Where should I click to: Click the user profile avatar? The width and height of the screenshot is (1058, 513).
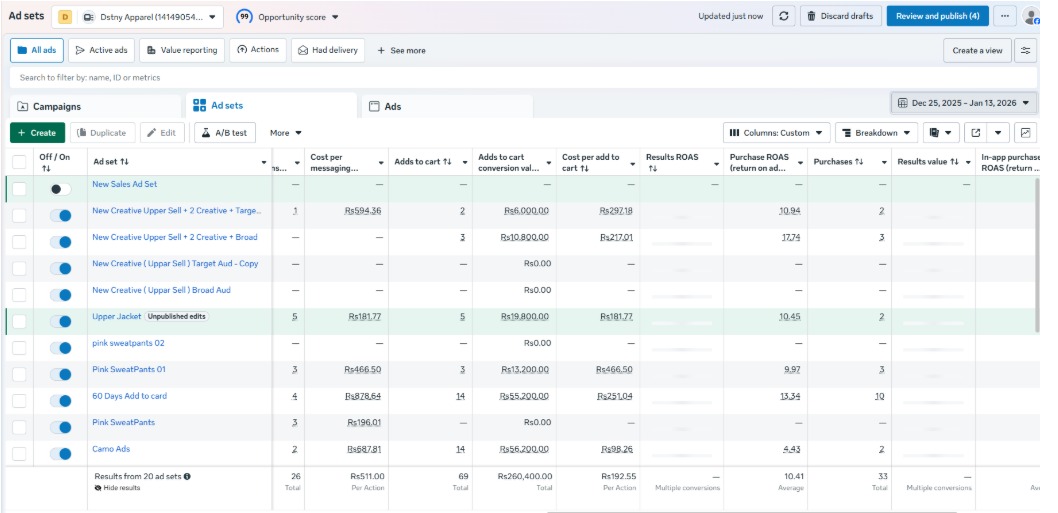tap(1031, 16)
